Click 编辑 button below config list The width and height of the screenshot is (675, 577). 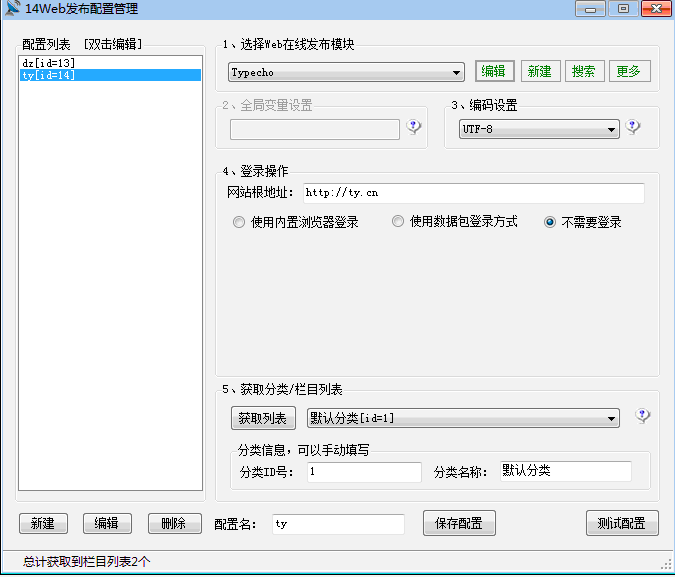tap(107, 524)
